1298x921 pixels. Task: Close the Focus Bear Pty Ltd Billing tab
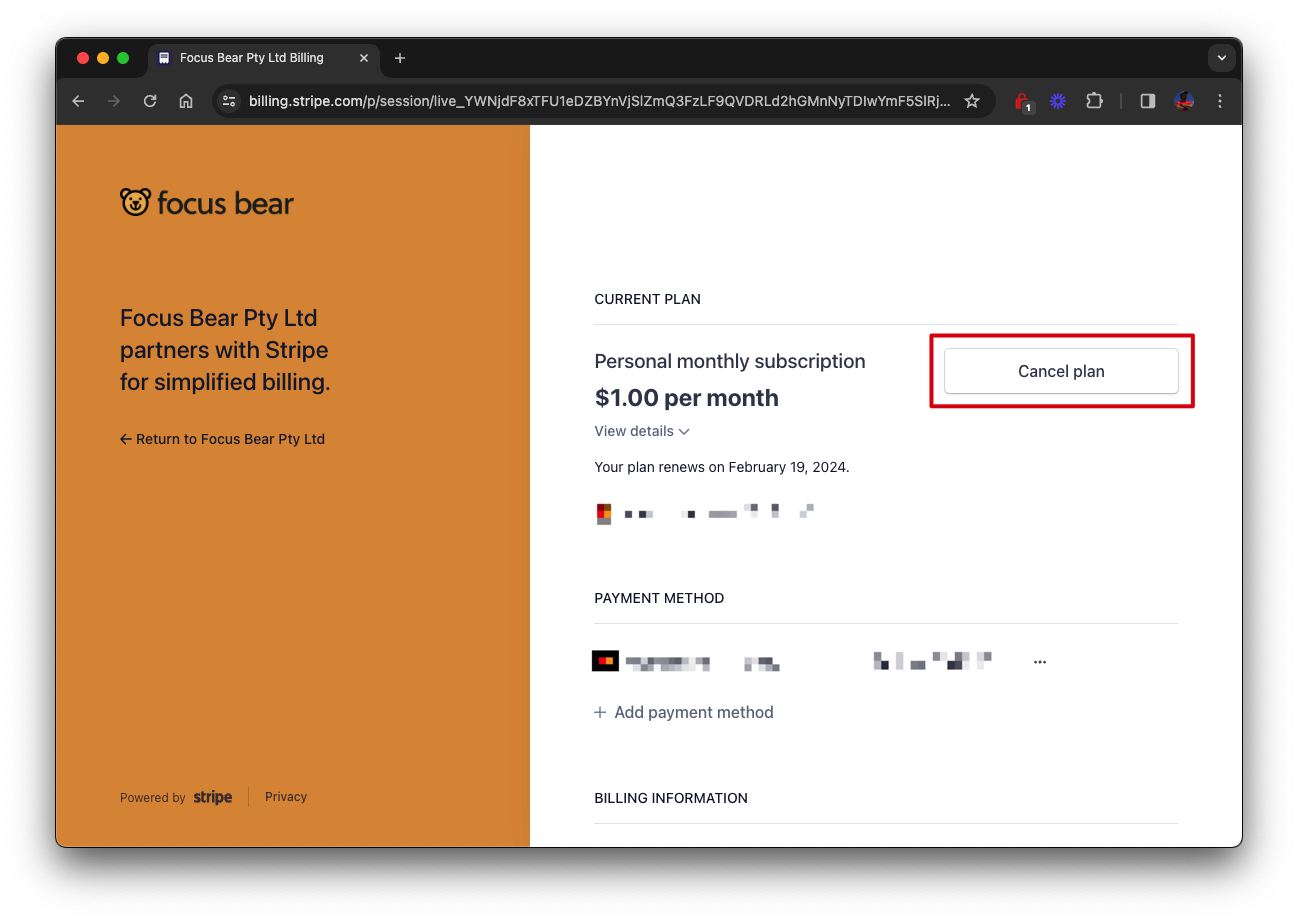click(x=364, y=58)
